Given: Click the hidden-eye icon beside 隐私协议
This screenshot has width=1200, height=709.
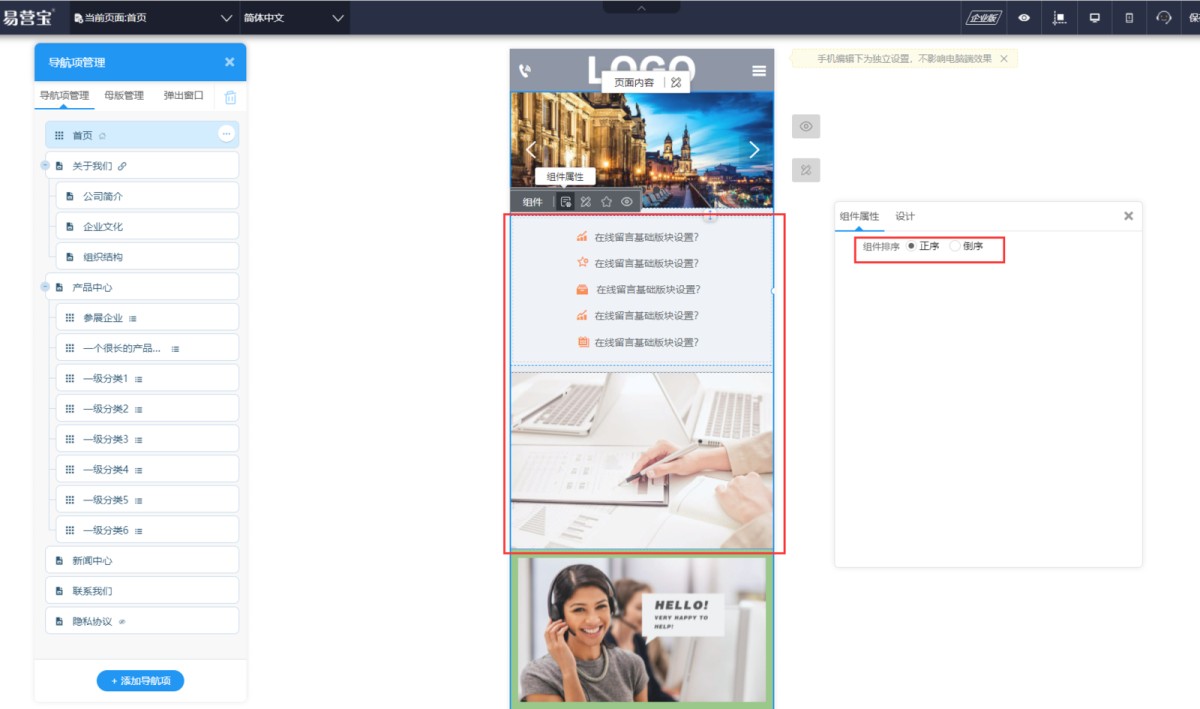Looking at the screenshot, I should tap(122, 622).
